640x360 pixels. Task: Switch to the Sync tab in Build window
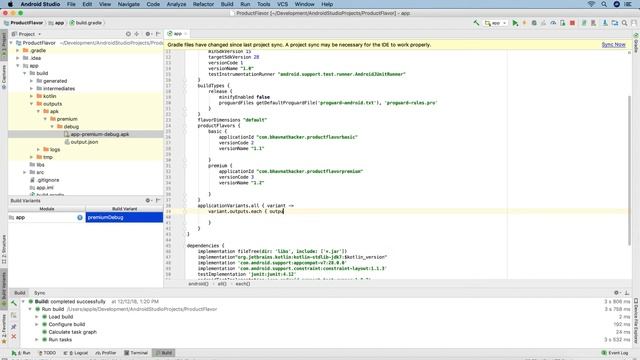pos(40,293)
